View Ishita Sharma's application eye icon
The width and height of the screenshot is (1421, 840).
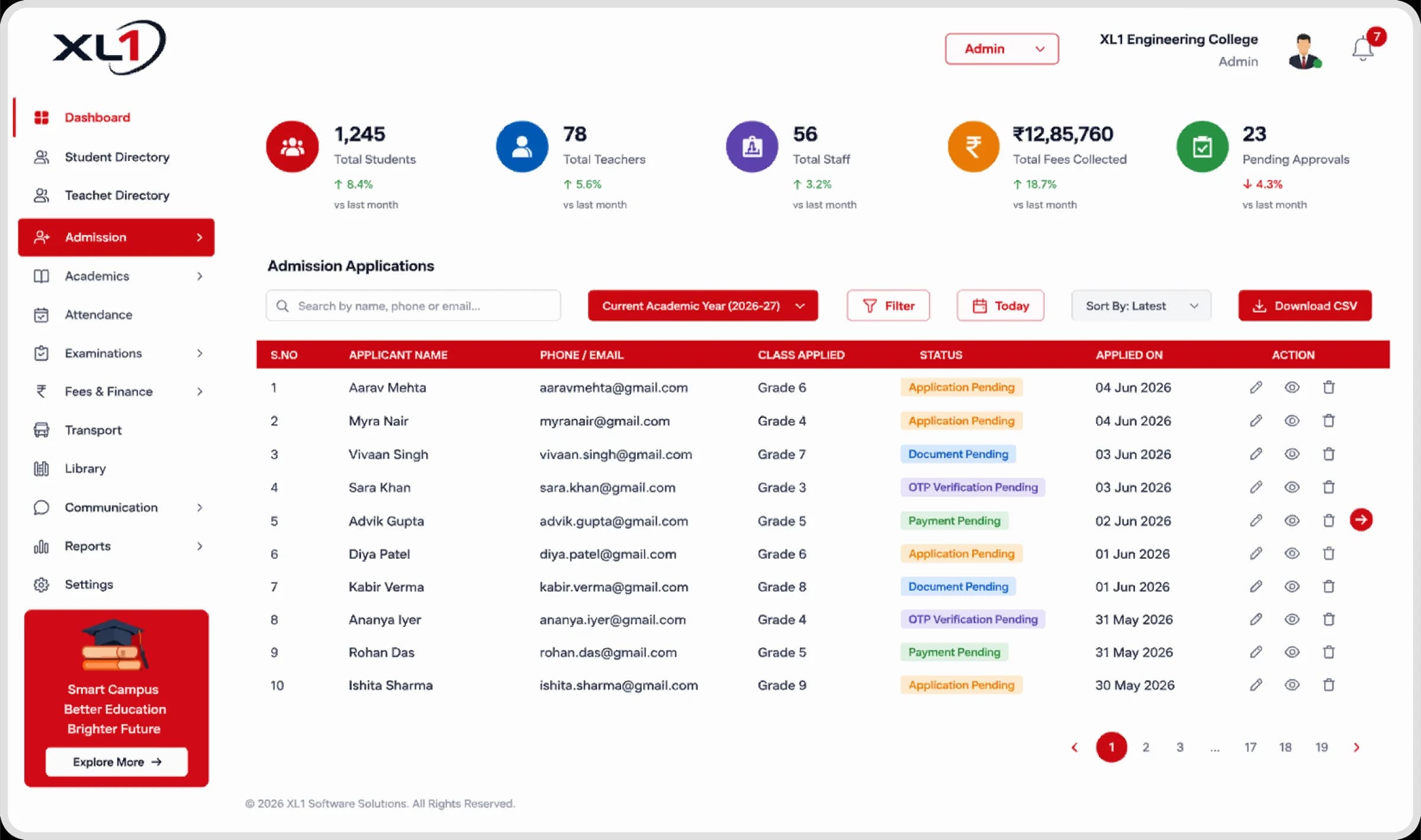click(x=1292, y=685)
